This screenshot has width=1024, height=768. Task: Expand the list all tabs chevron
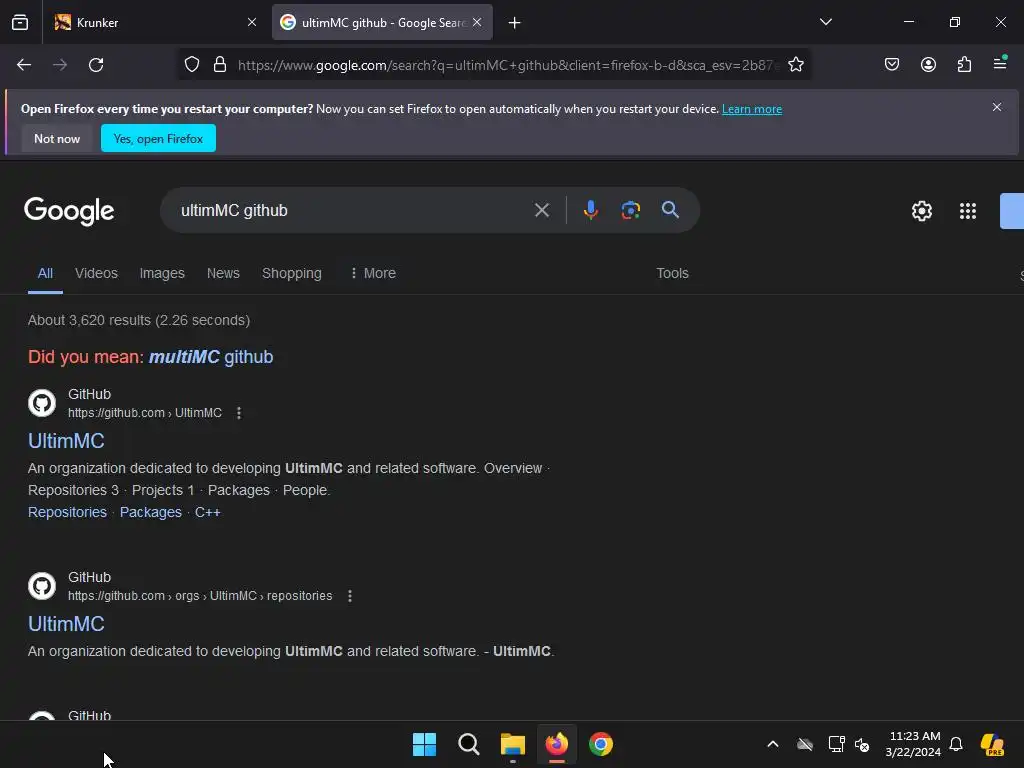click(x=825, y=22)
